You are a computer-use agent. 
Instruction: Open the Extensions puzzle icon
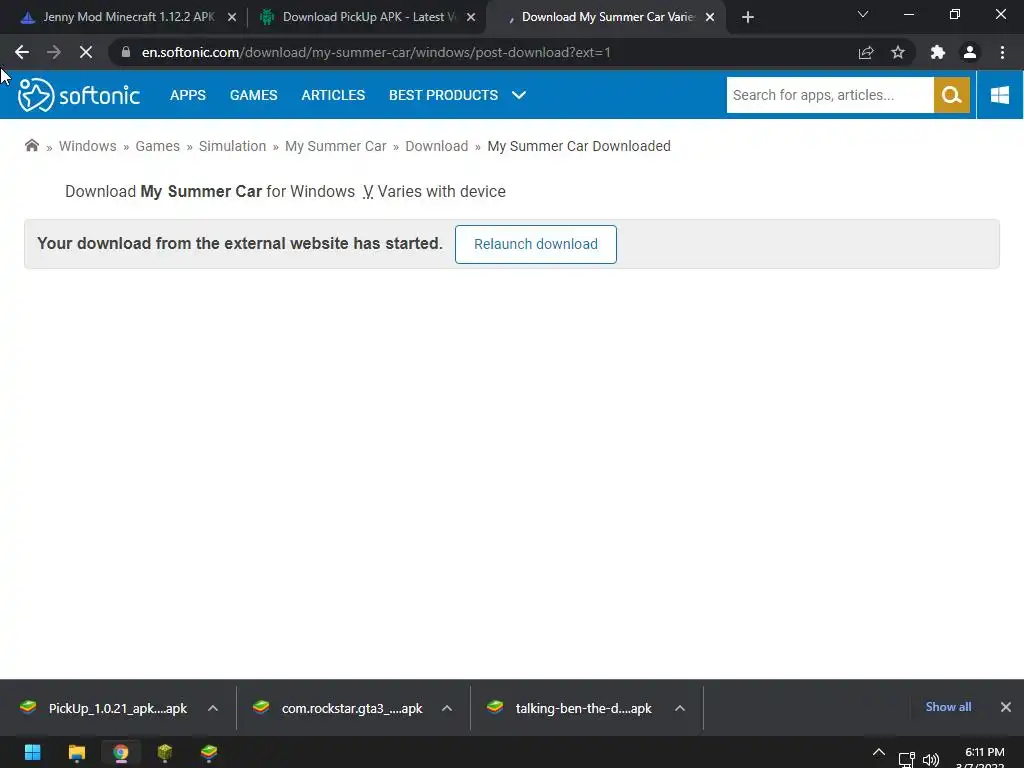pos(938,52)
